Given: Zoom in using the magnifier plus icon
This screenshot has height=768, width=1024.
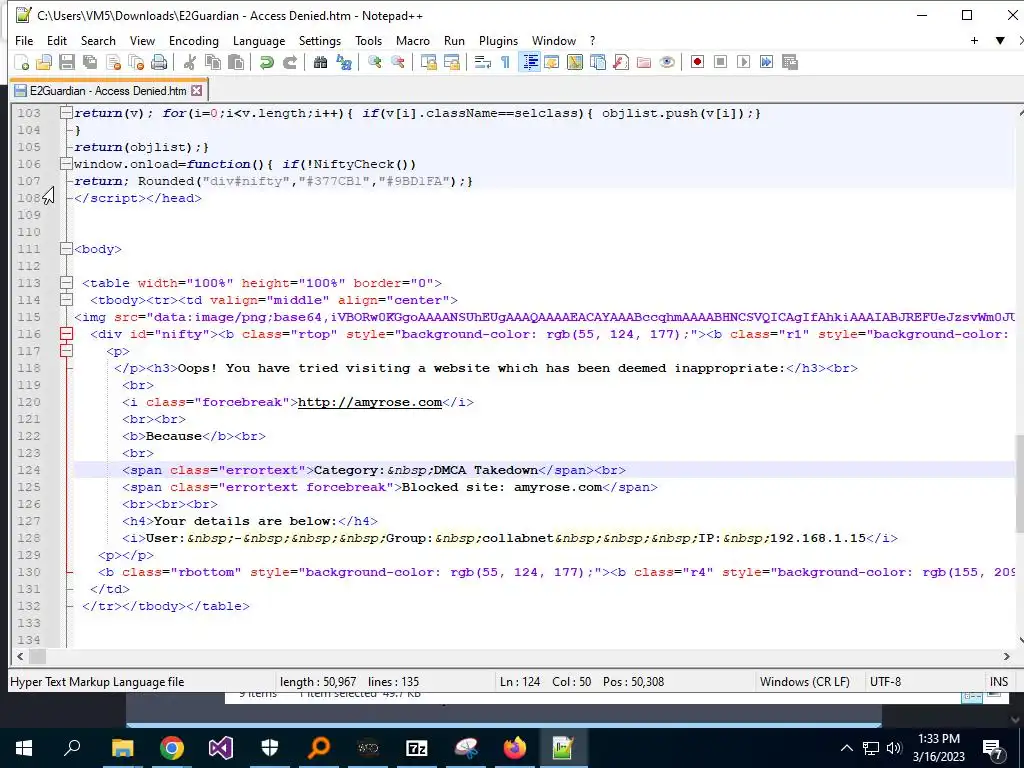Looking at the screenshot, I should click(374, 62).
